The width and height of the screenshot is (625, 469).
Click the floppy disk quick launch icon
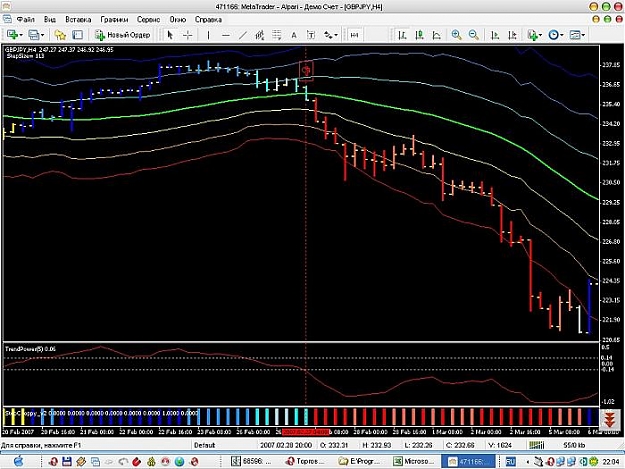(67, 461)
